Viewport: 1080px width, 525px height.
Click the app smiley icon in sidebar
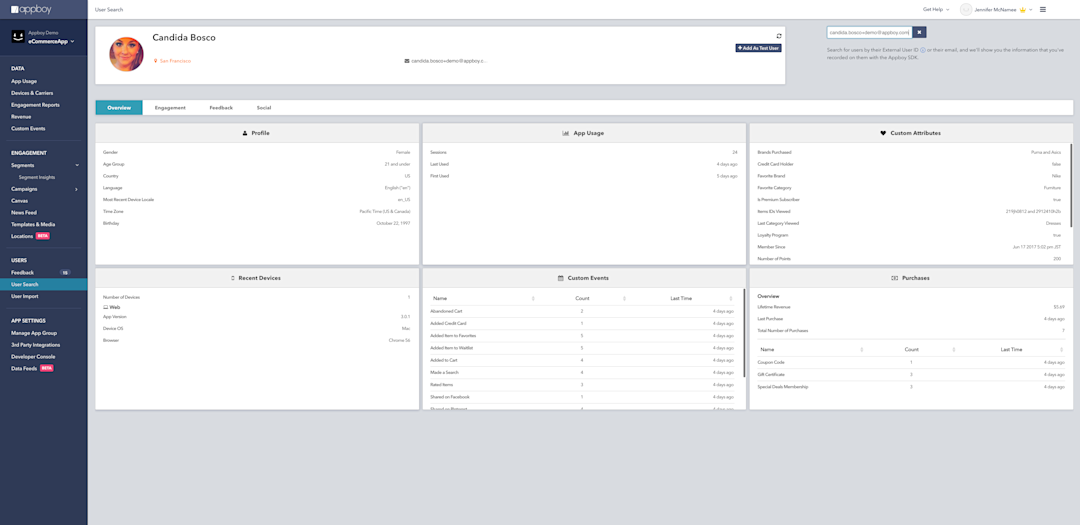tap(17, 37)
